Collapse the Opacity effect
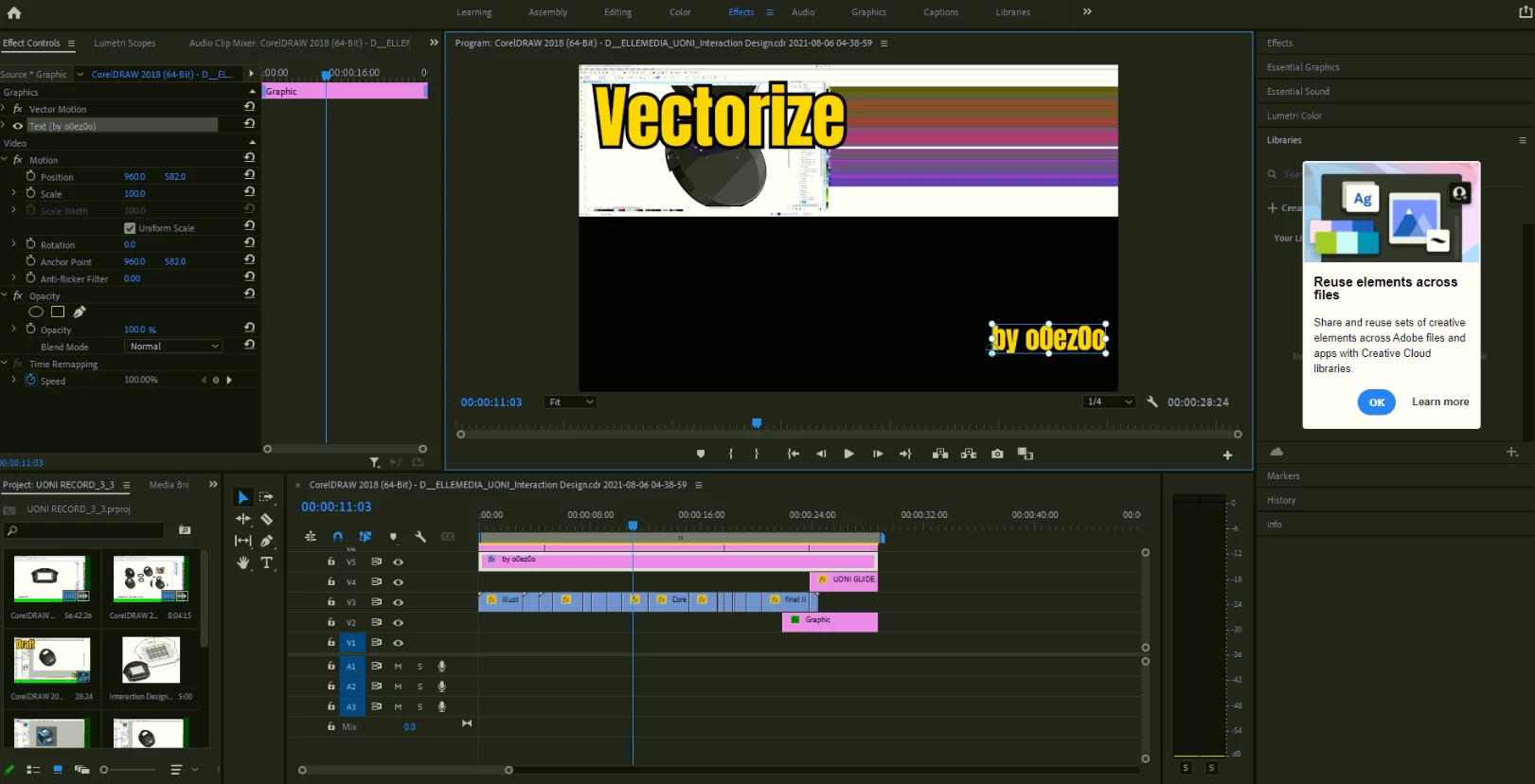The height and width of the screenshot is (784, 1535). [x=5, y=295]
